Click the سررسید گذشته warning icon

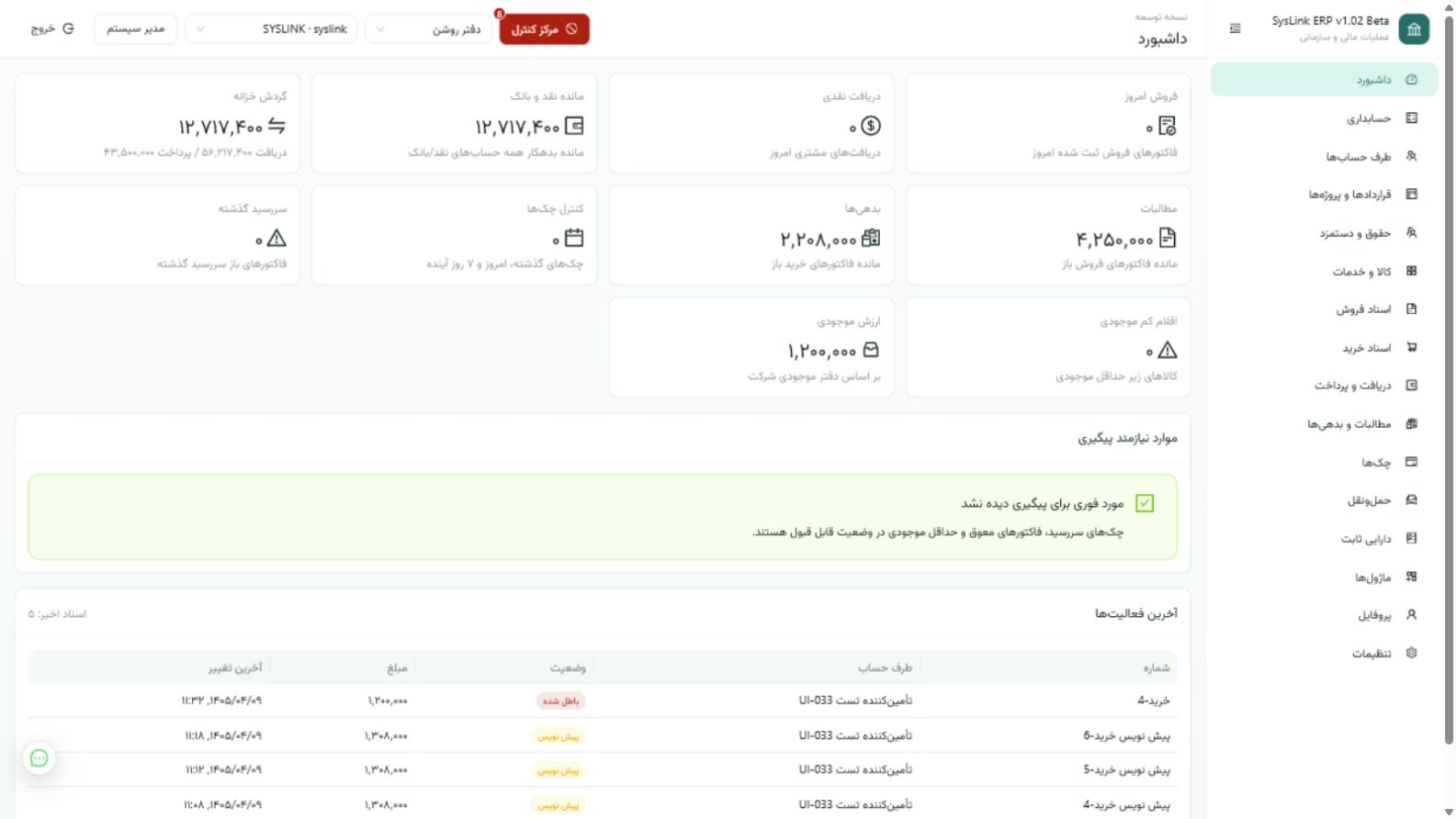pos(277,238)
